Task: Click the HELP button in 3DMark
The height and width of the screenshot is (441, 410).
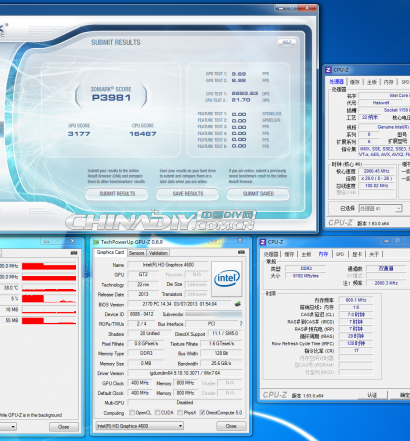Action: click(287, 42)
